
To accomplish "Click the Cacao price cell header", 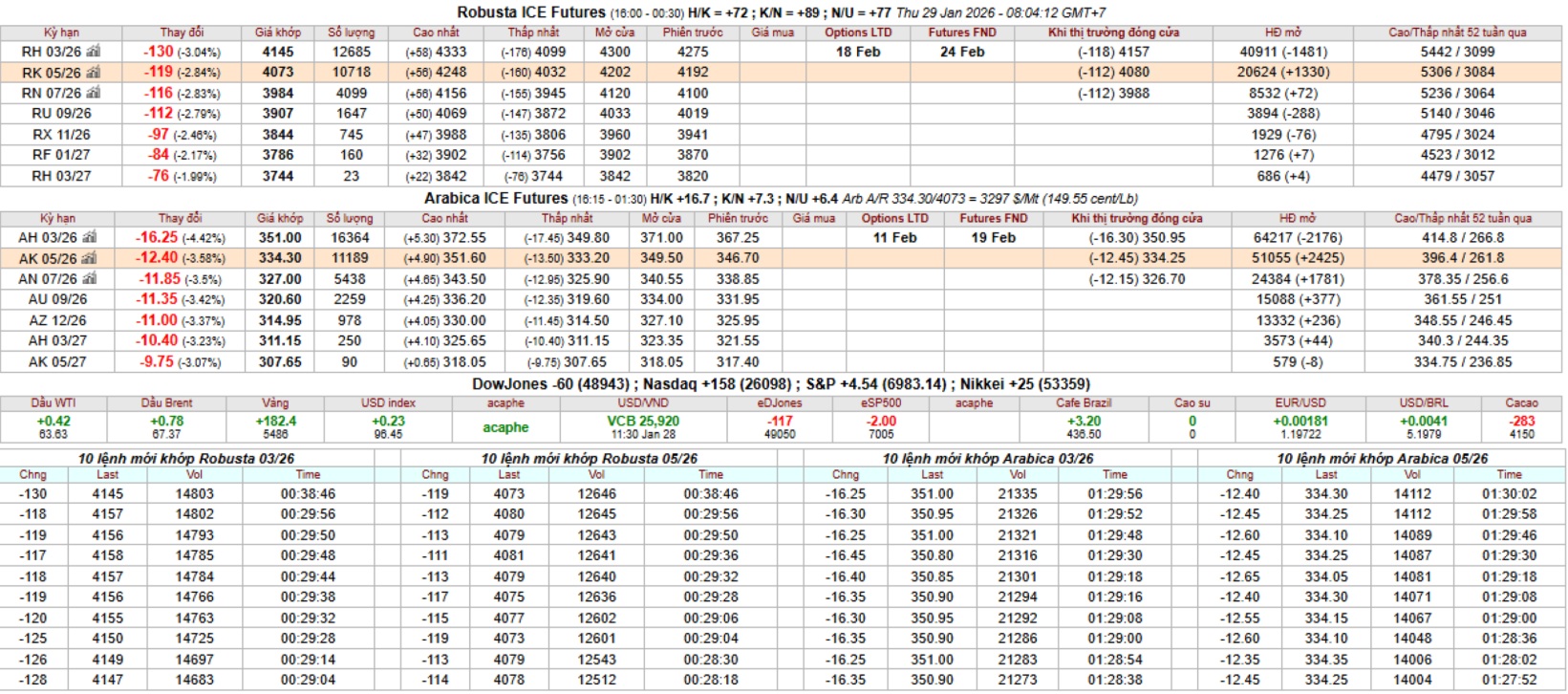I will pos(1521,403).
